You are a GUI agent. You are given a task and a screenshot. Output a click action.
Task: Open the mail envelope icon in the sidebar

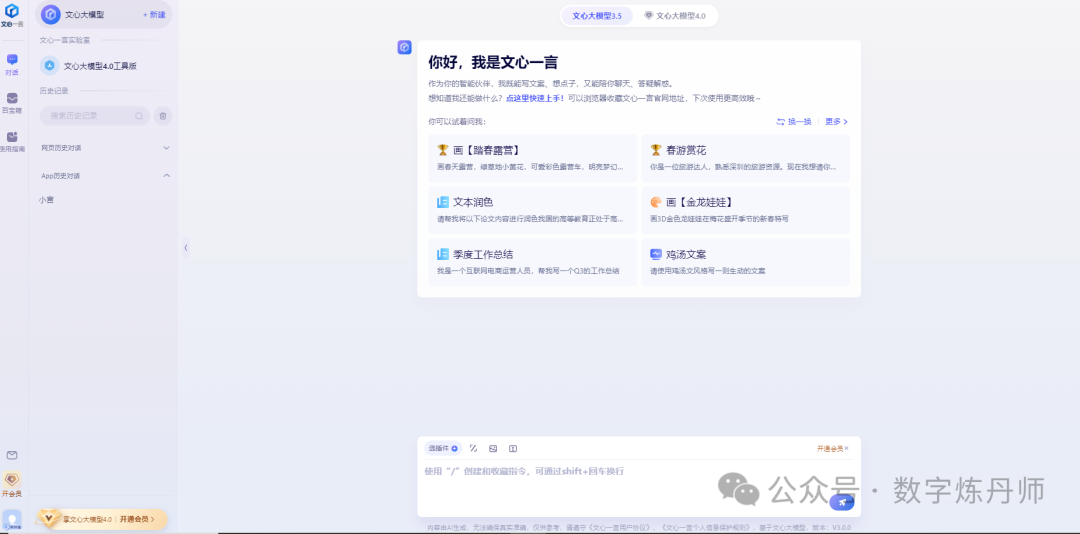tap(12, 455)
